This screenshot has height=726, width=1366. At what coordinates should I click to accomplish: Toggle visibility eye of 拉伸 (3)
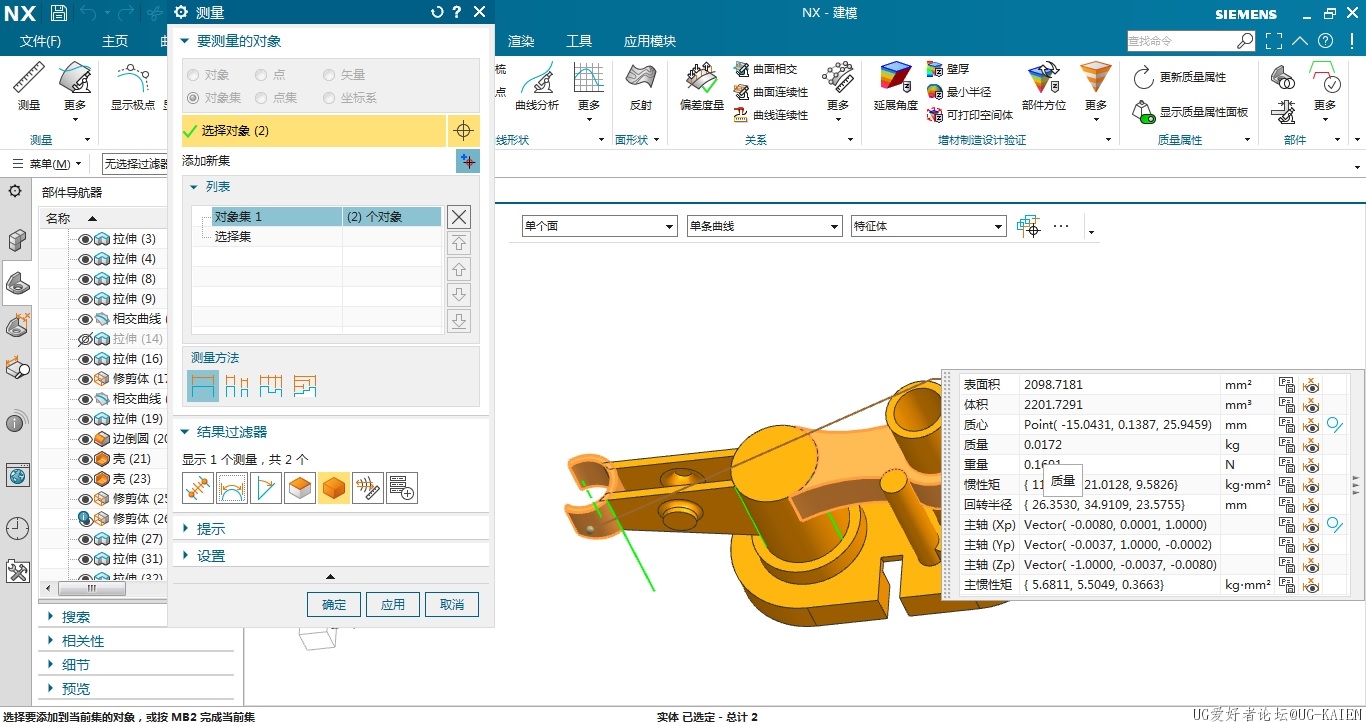pos(85,239)
